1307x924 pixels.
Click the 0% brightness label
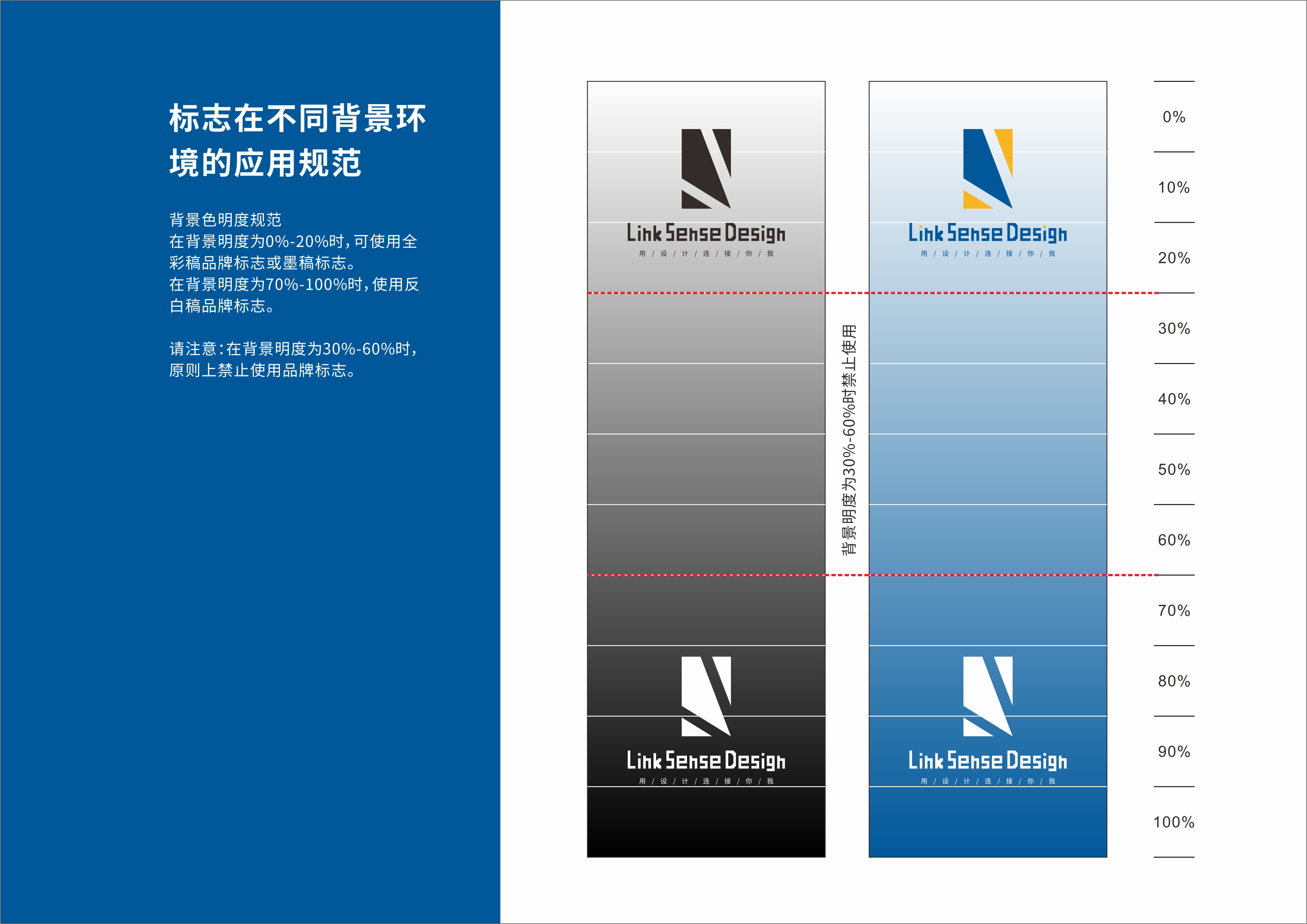tap(1174, 117)
